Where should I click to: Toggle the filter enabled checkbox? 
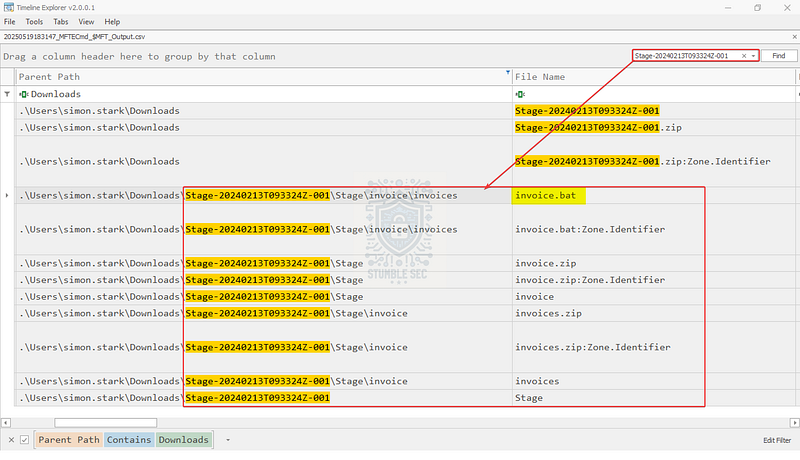[x=24, y=440]
